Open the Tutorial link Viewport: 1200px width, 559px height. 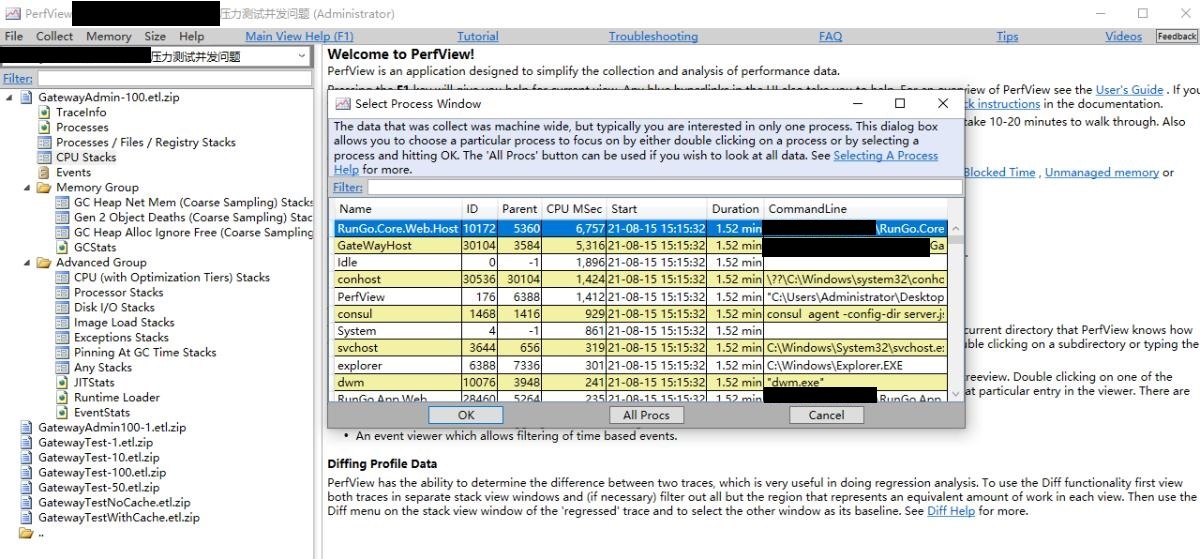point(477,36)
